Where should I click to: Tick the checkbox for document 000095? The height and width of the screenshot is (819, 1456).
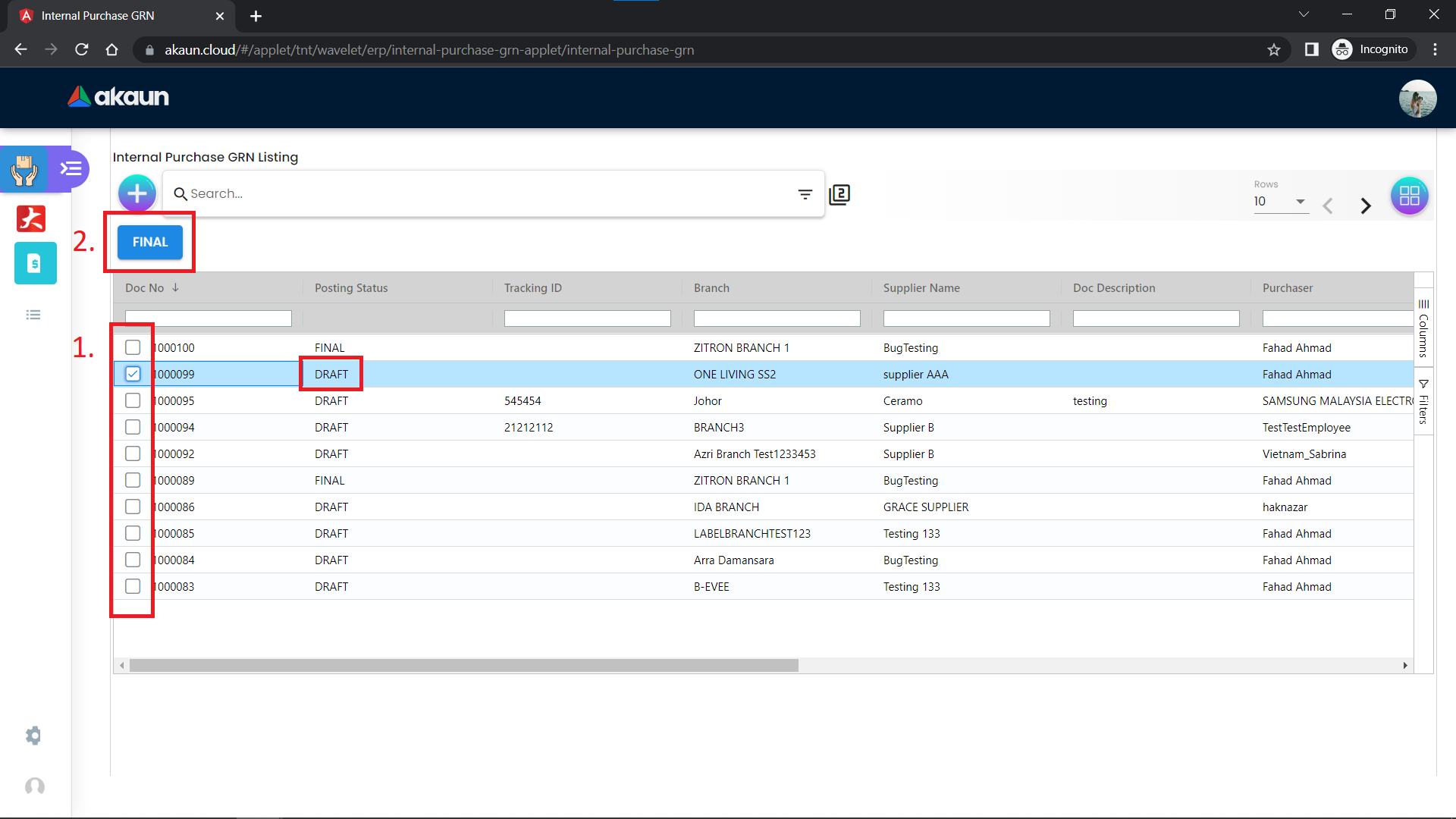(x=133, y=400)
